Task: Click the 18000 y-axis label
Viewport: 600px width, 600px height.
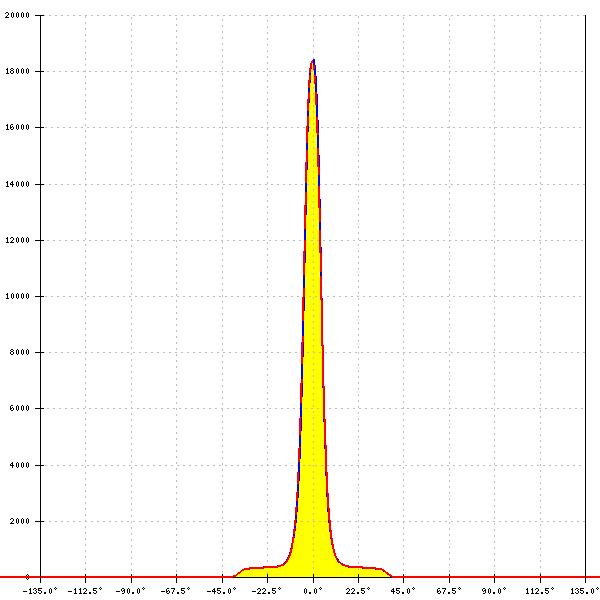Action: point(16,72)
